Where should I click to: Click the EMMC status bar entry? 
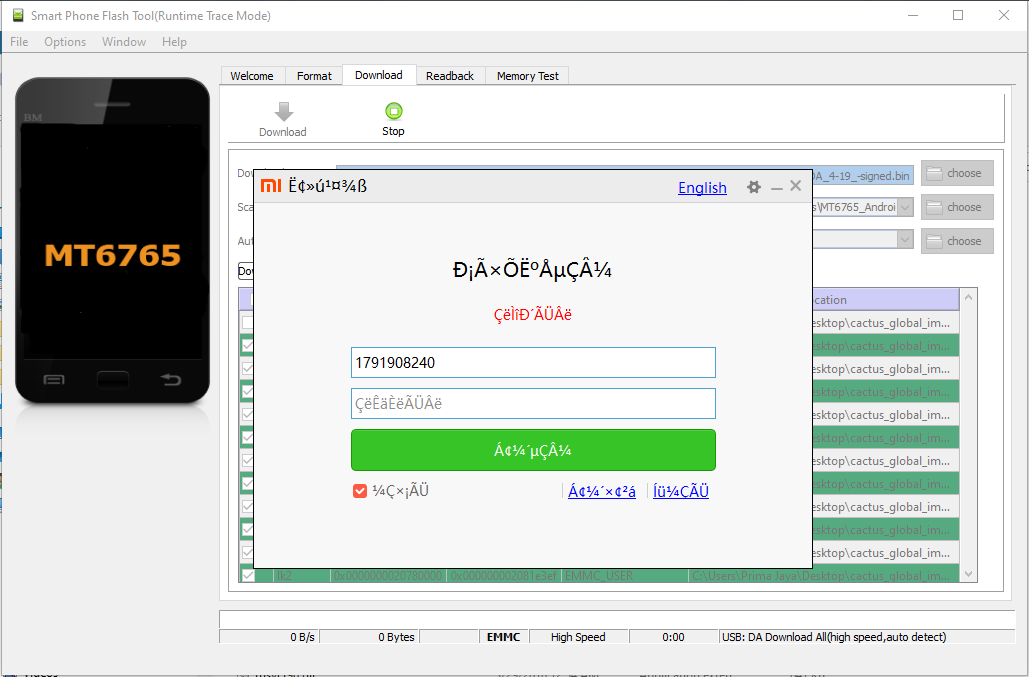[503, 637]
